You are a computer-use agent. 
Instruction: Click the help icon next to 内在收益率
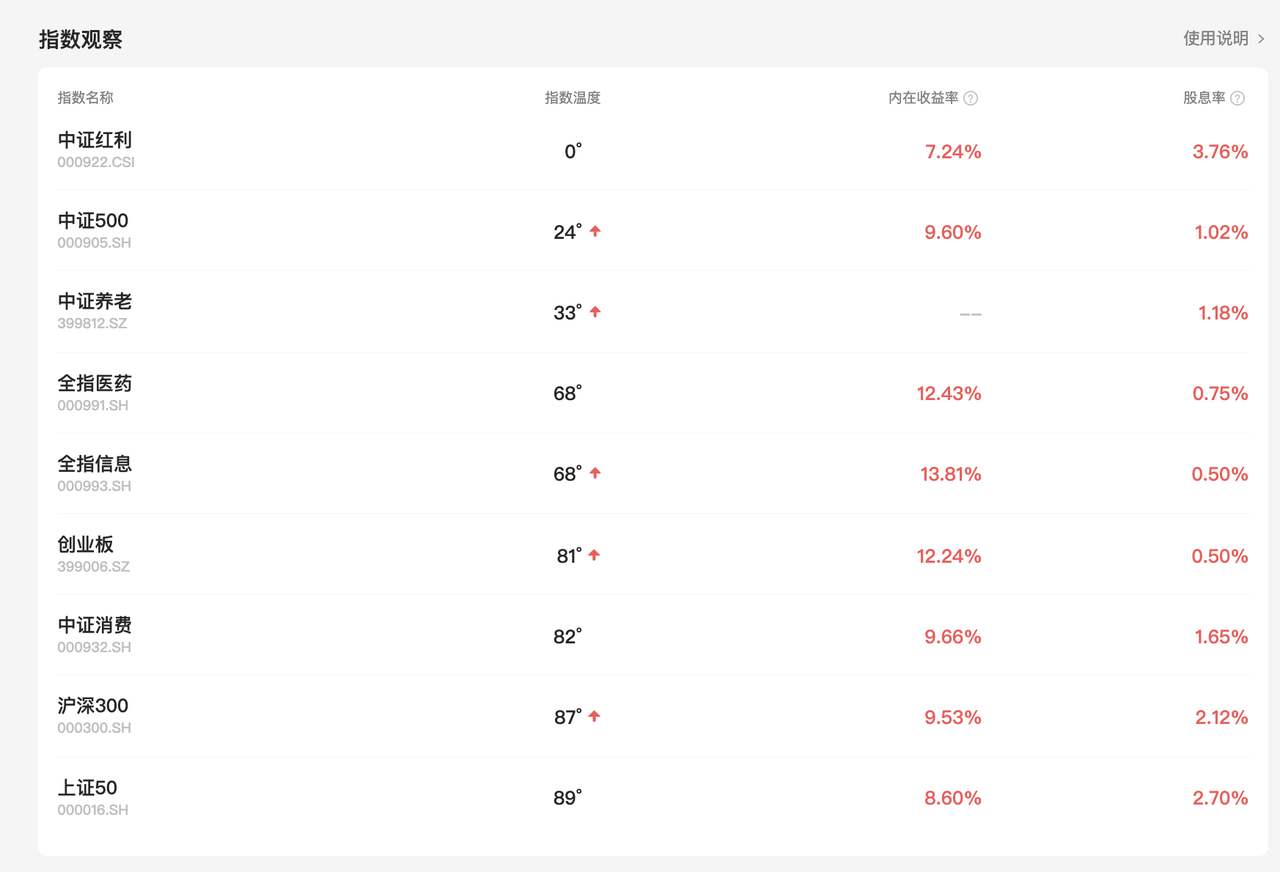coord(970,98)
